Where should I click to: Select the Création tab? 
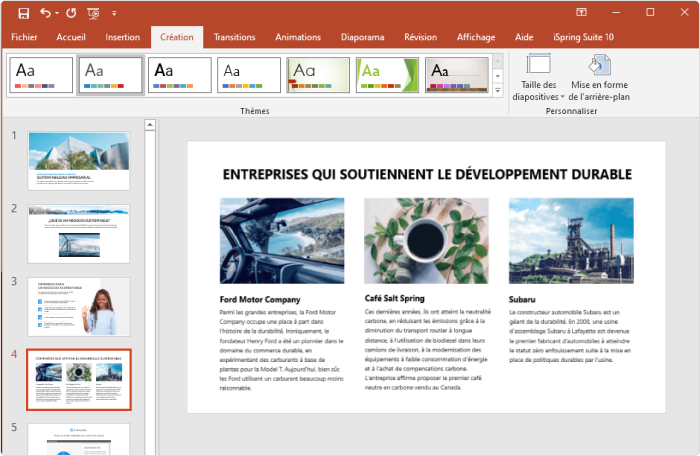click(x=177, y=37)
